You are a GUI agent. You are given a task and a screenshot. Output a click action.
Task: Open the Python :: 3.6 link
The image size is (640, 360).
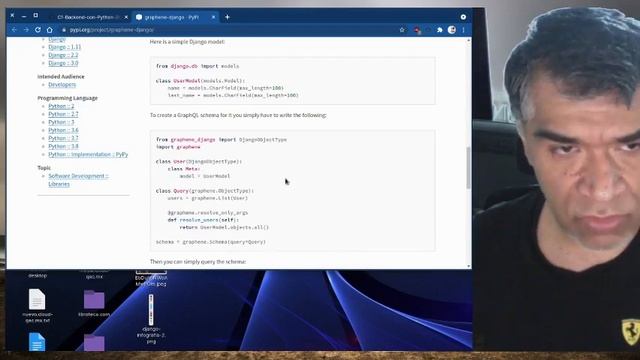(63, 130)
